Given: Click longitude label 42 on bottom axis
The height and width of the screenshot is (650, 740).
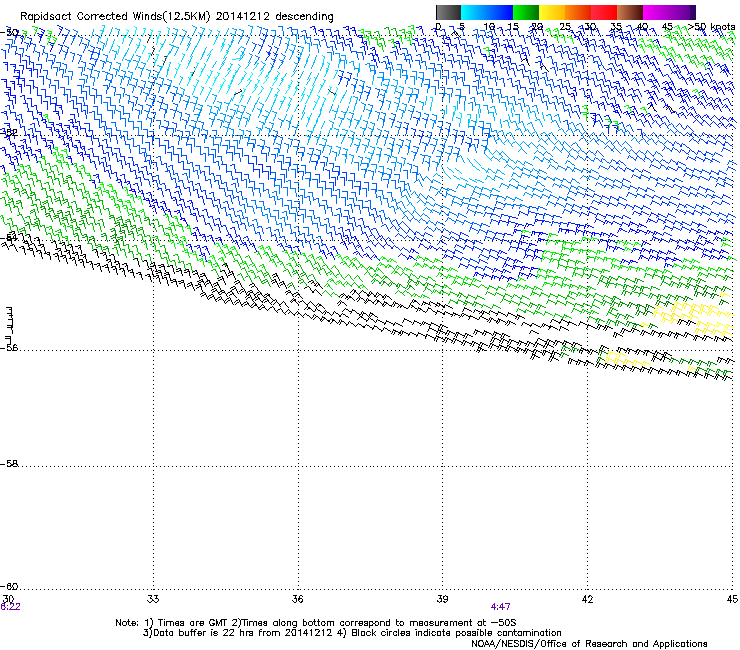Looking at the screenshot, I should click(x=587, y=599).
